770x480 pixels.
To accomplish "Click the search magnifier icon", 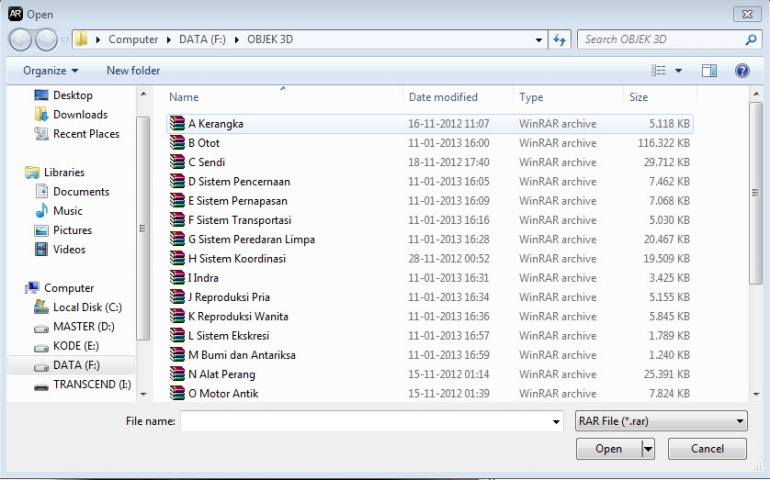I will [x=751, y=40].
